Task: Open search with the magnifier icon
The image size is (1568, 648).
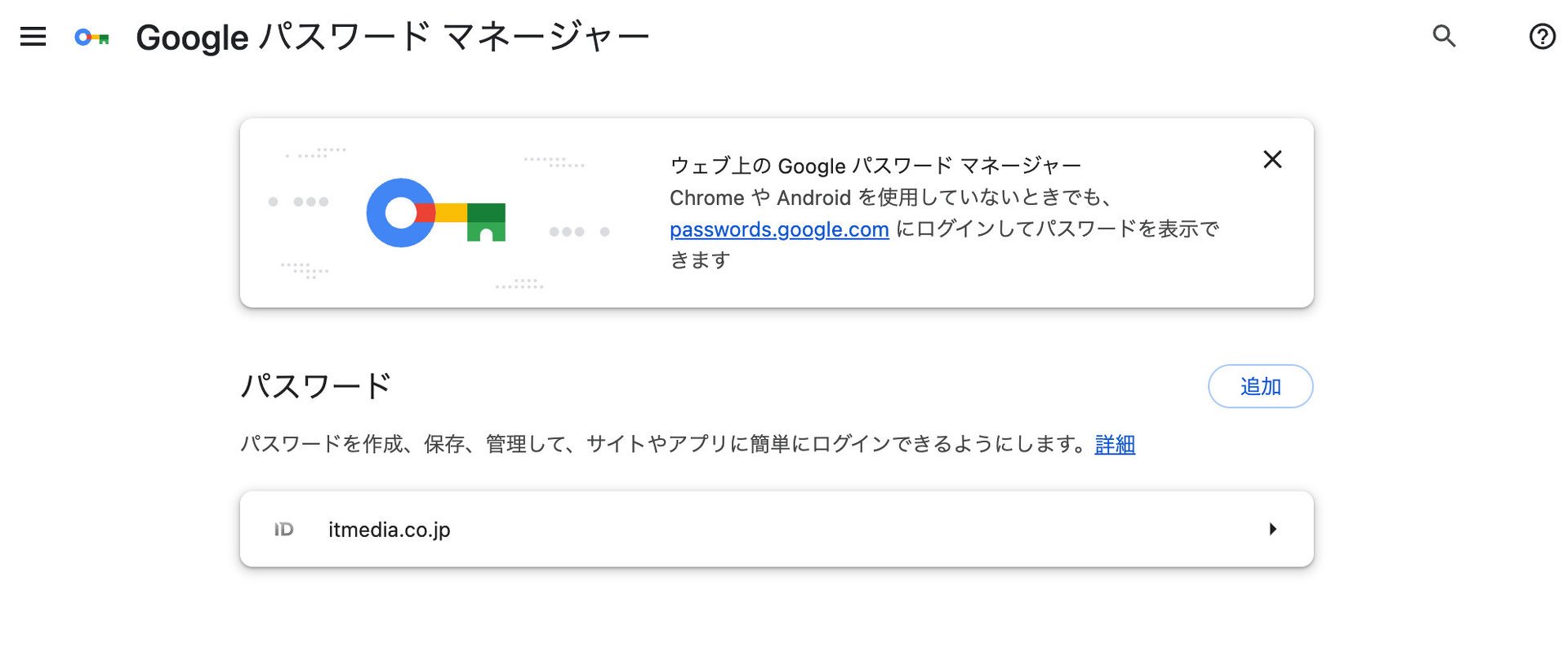Action: tap(1444, 36)
